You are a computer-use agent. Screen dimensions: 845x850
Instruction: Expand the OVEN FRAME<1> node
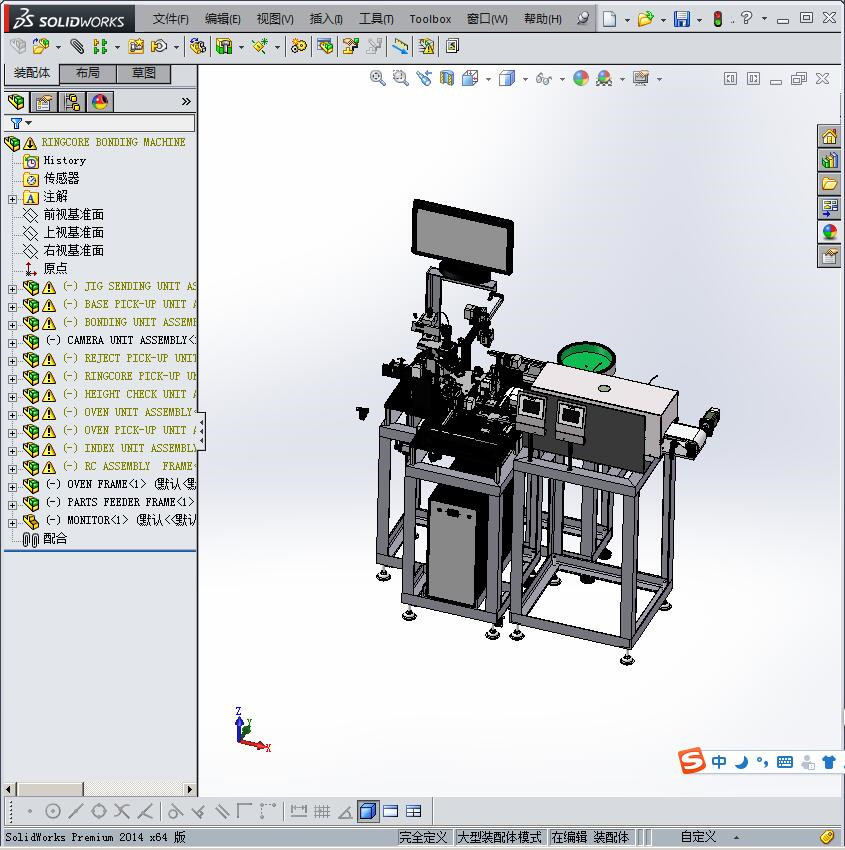pos(12,487)
